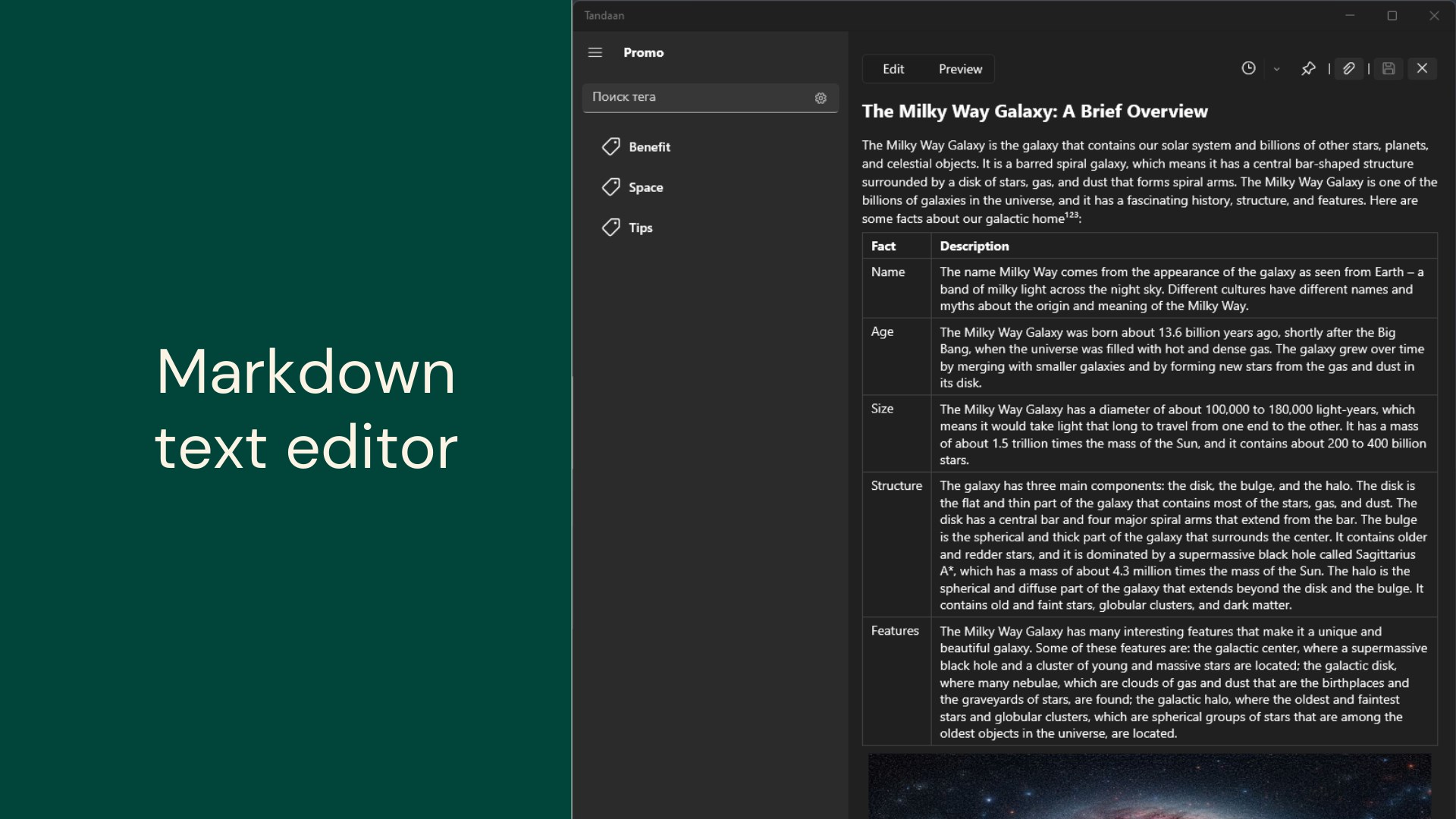Click the clock reminder icon
Image resolution: width=1456 pixels, height=819 pixels.
click(1248, 68)
